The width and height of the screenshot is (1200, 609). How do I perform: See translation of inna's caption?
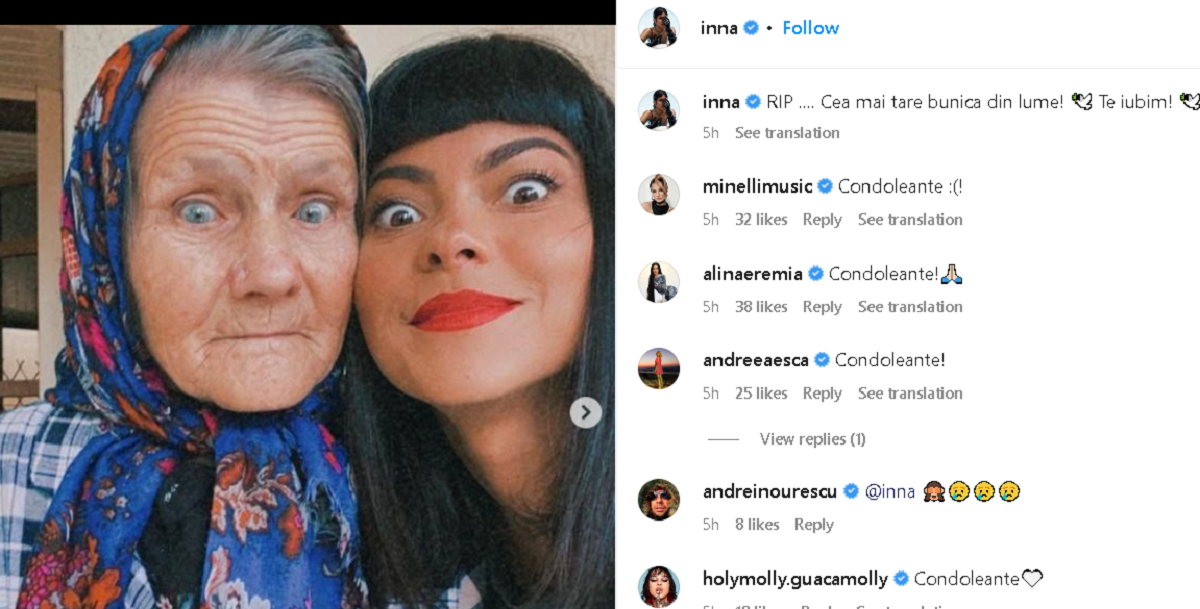coord(787,133)
